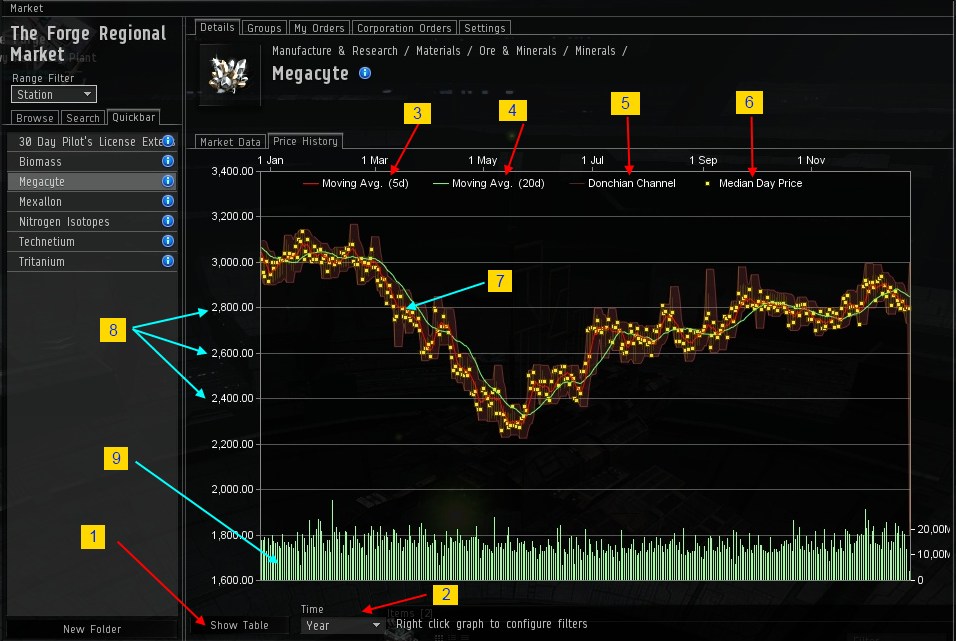
Task: Click the New Folder button
Action: pyautogui.click(x=92, y=629)
